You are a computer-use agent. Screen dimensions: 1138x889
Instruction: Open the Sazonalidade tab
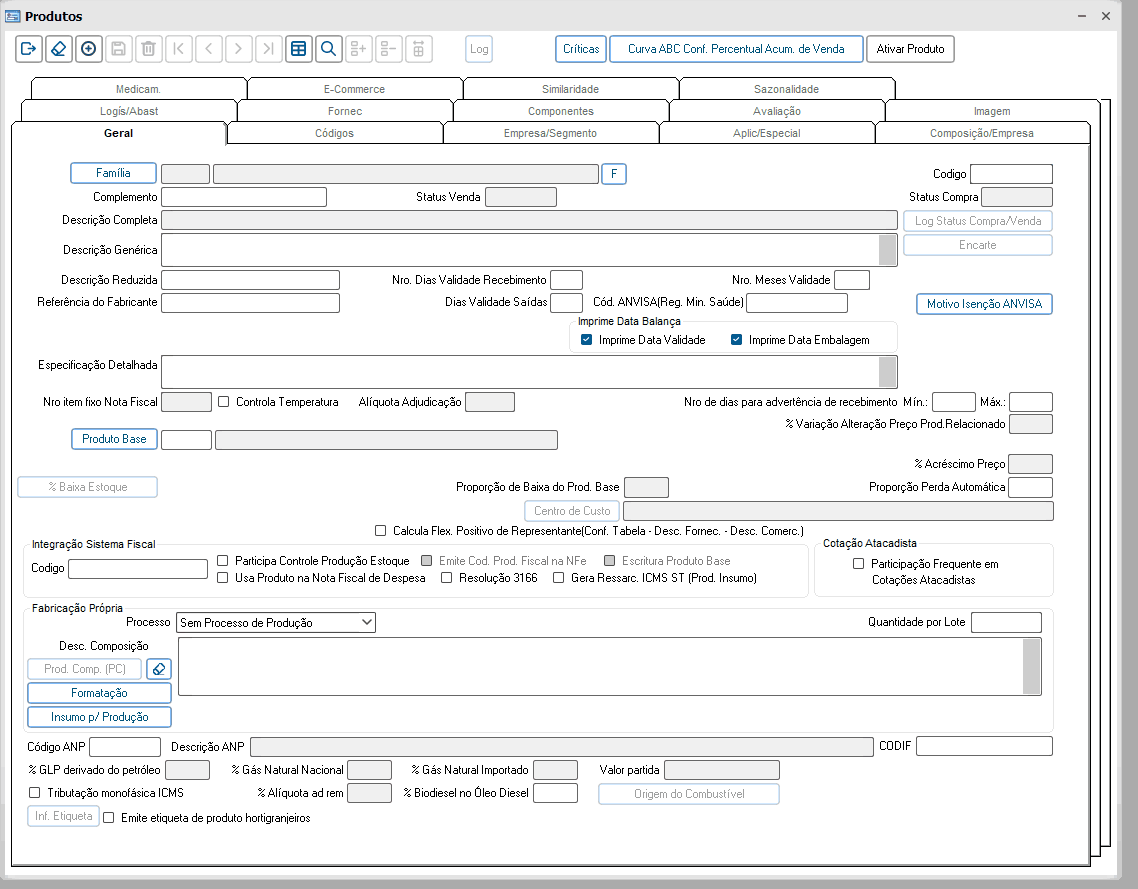[x=786, y=89]
